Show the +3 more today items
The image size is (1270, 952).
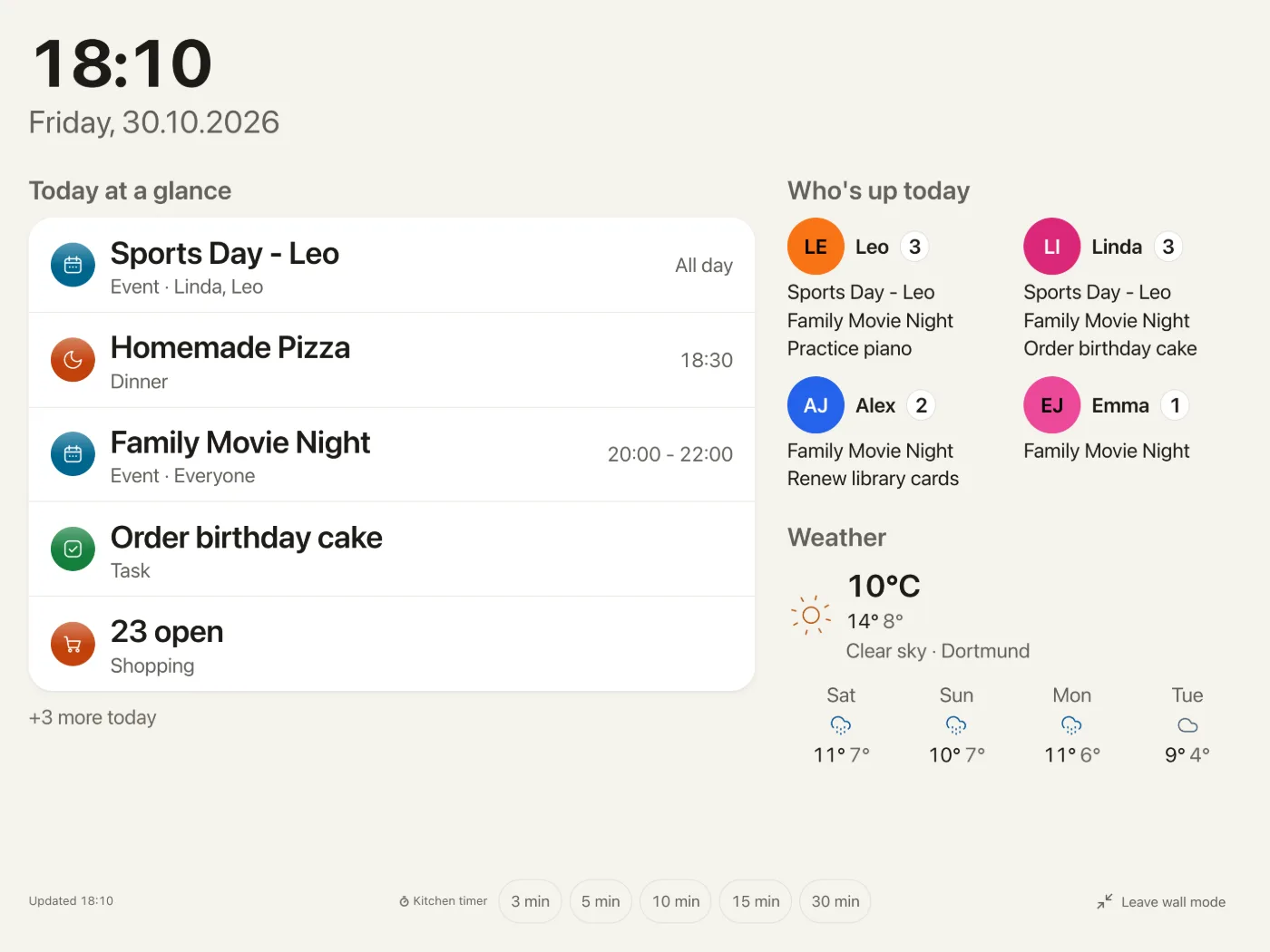93,717
